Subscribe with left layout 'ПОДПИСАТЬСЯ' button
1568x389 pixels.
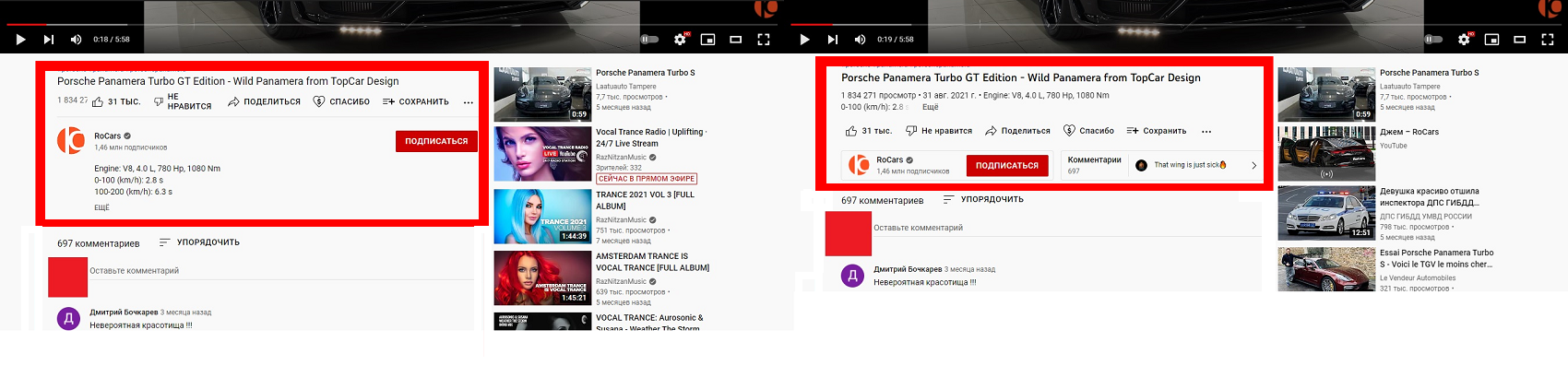click(x=436, y=141)
